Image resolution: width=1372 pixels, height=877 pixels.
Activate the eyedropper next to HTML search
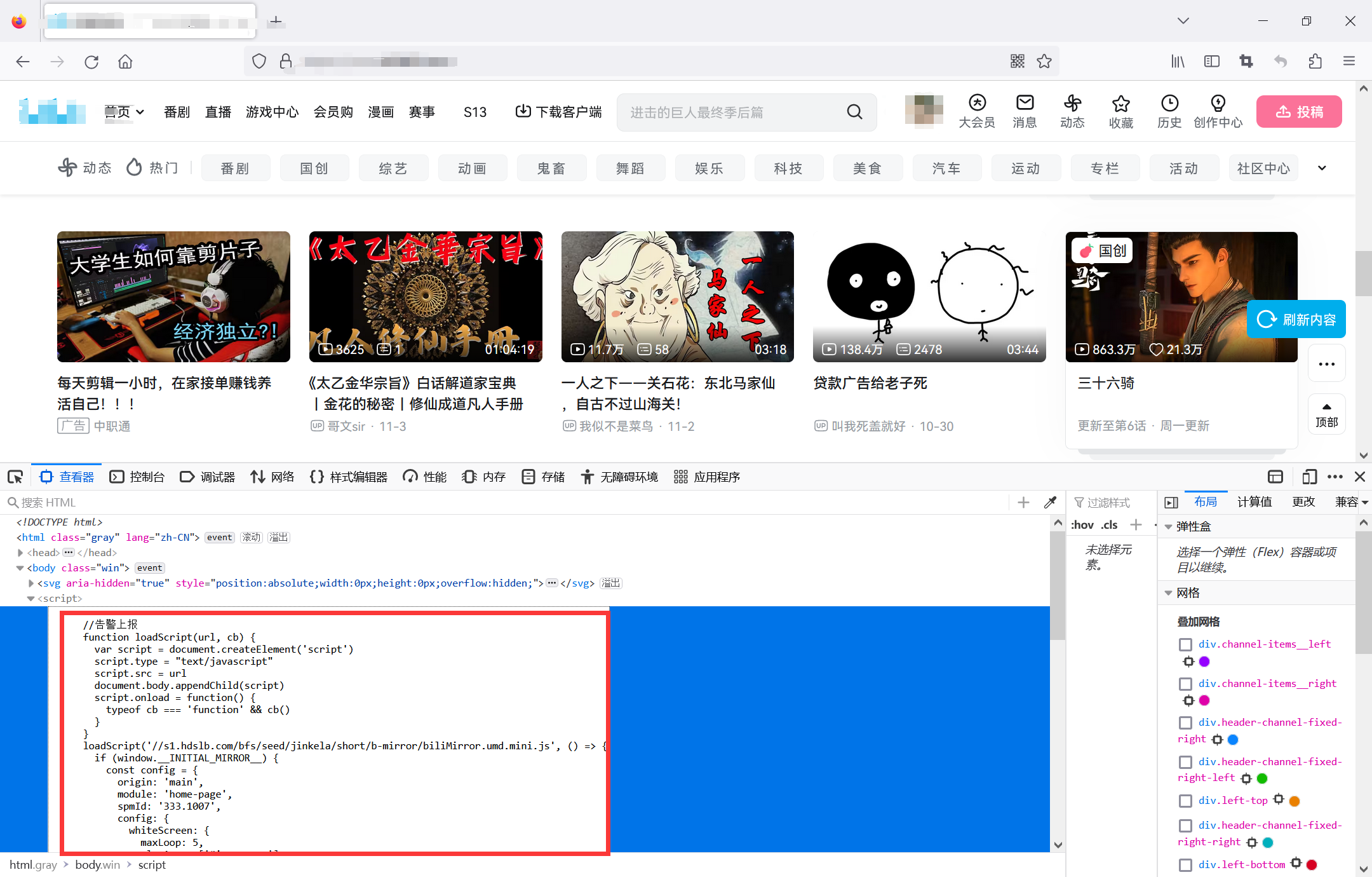click(x=1050, y=502)
